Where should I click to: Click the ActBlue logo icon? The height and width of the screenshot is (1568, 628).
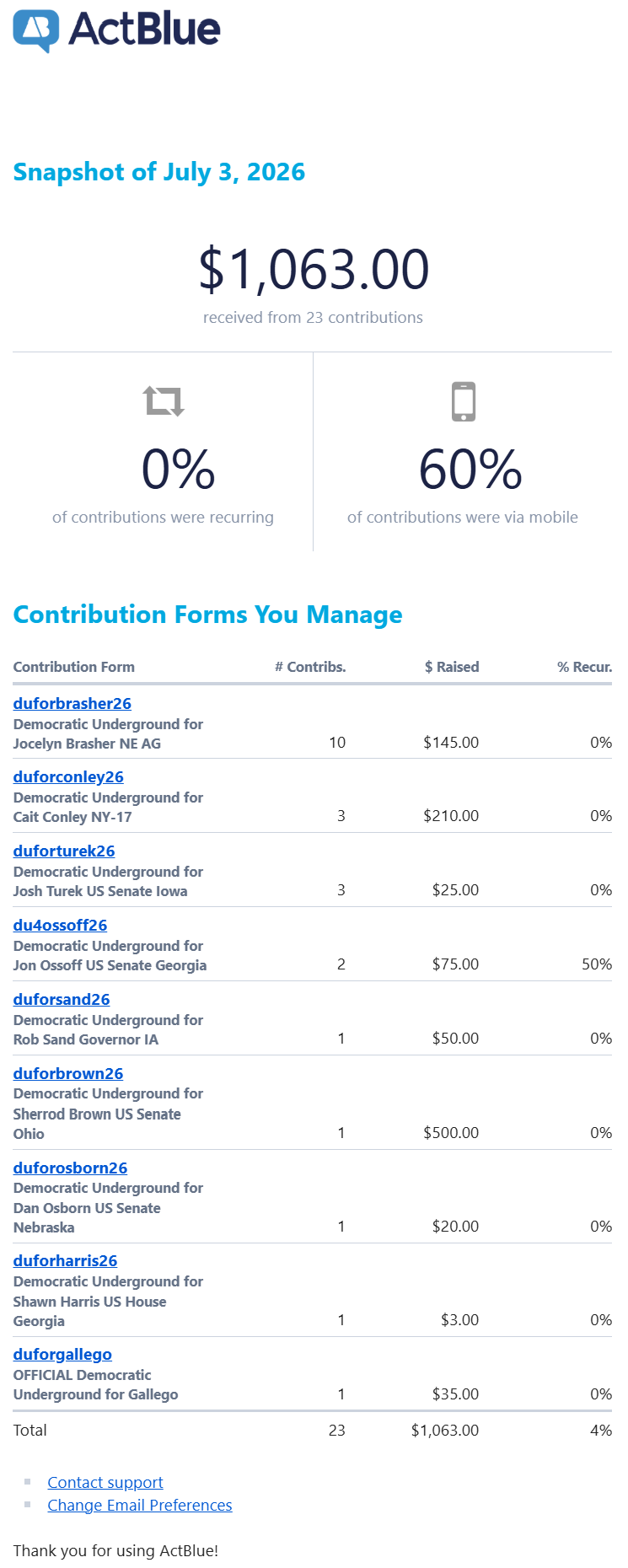[36, 31]
